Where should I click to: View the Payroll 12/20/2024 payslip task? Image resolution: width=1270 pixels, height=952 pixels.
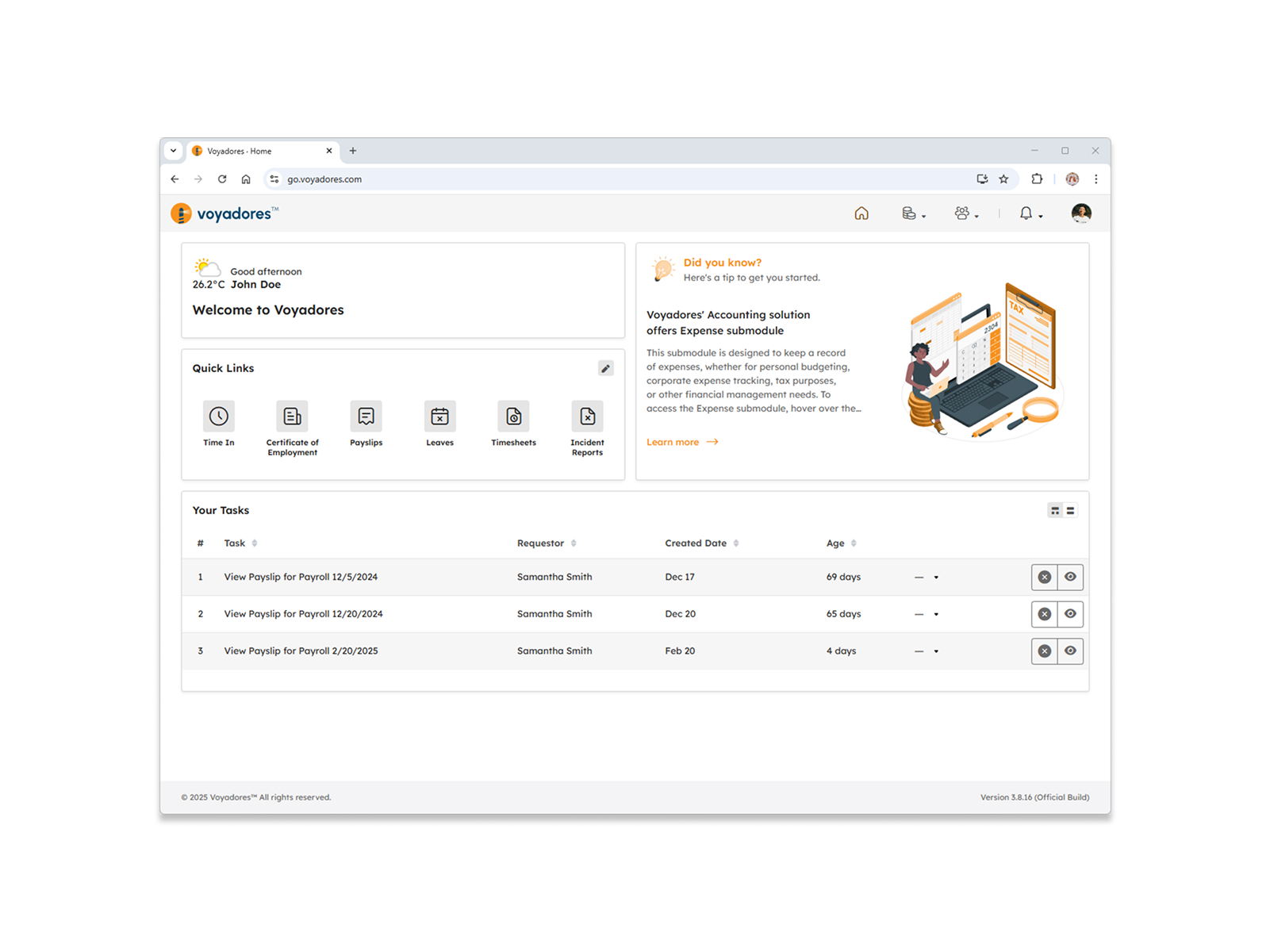1070,614
